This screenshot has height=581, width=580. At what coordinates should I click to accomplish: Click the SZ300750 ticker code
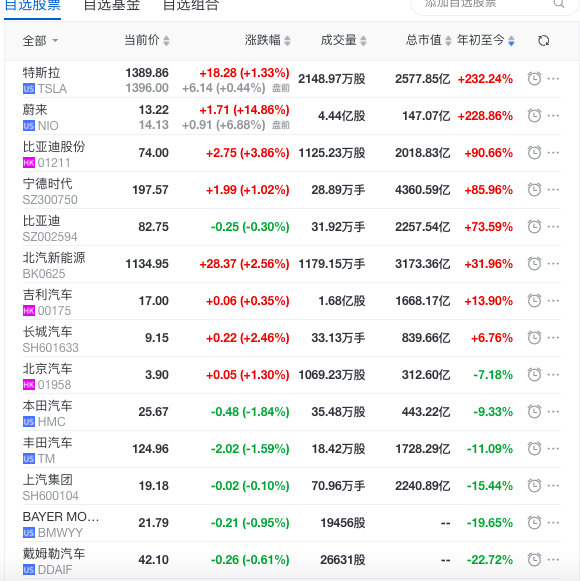50,200
